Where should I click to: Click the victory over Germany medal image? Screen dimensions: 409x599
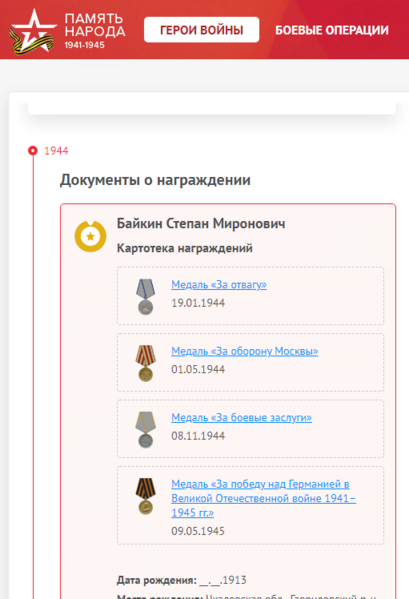[x=145, y=496]
